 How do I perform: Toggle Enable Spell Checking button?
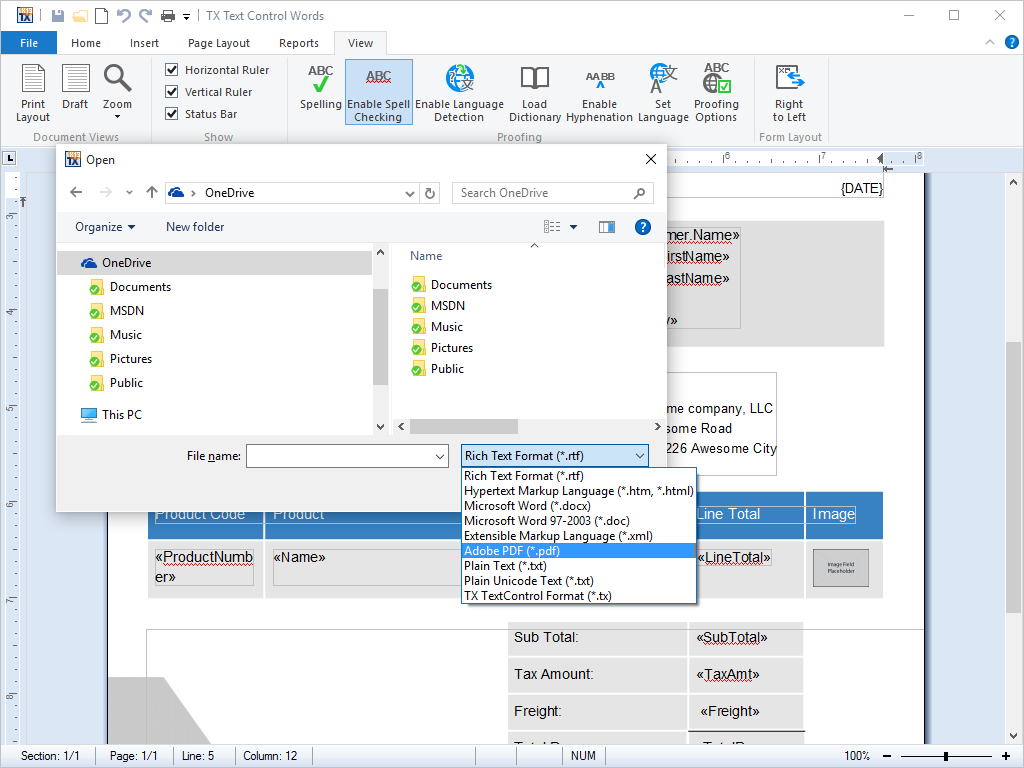coord(378,92)
